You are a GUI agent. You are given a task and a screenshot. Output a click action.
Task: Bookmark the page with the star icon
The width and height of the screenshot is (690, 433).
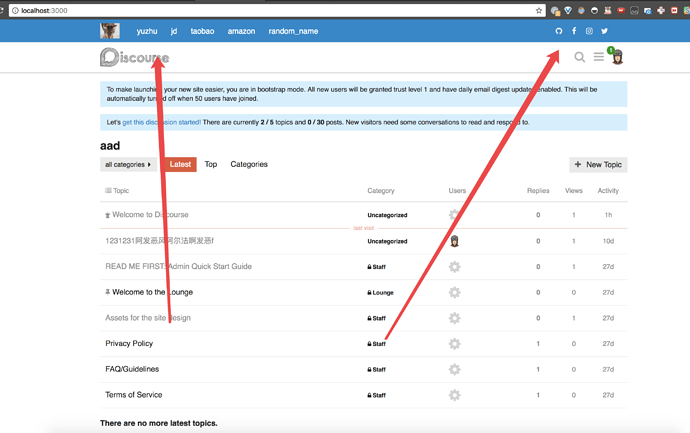(x=539, y=11)
